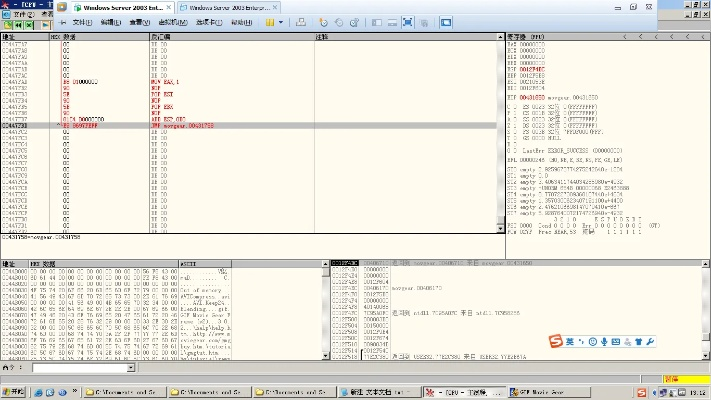711x400 pixels.
Task: Toggle Sogou punctuation mode button
Action: click(x=582, y=342)
